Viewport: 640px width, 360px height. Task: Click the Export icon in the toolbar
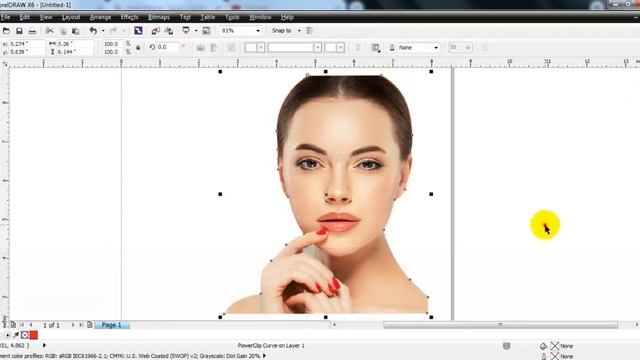click(x=169, y=31)
